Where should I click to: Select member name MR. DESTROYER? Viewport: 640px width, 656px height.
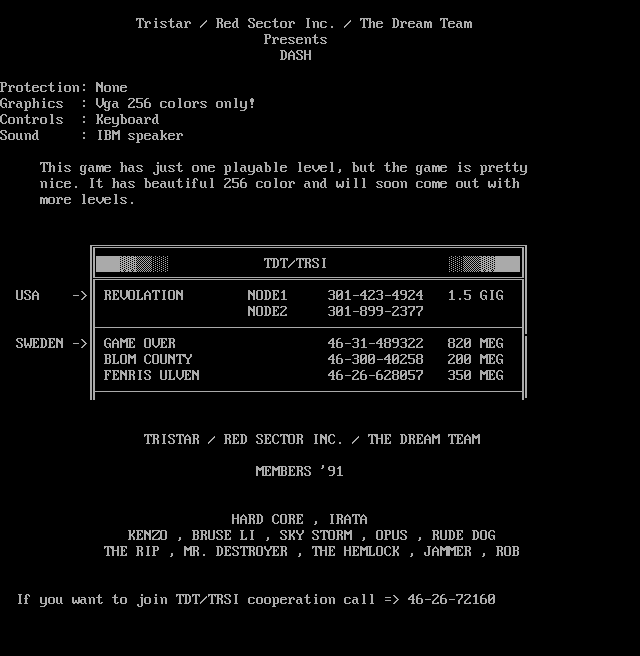point(236,552)
